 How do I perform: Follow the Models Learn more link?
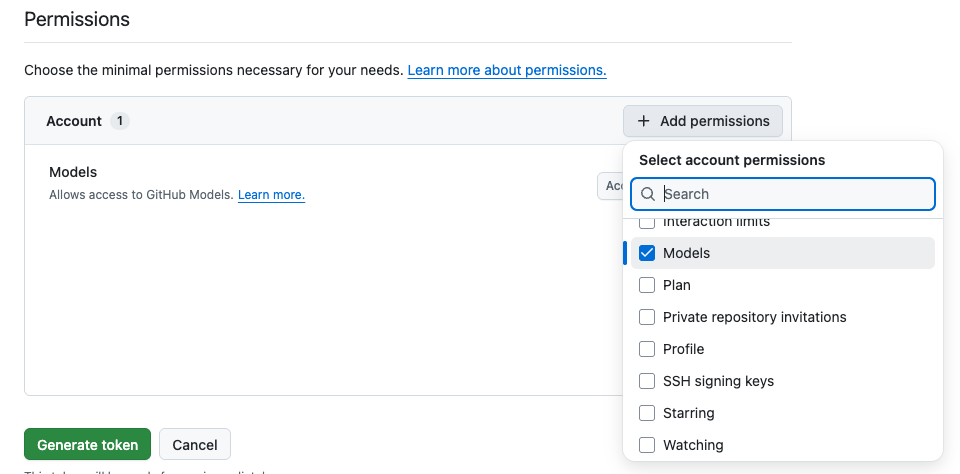[x=271, y=195]
